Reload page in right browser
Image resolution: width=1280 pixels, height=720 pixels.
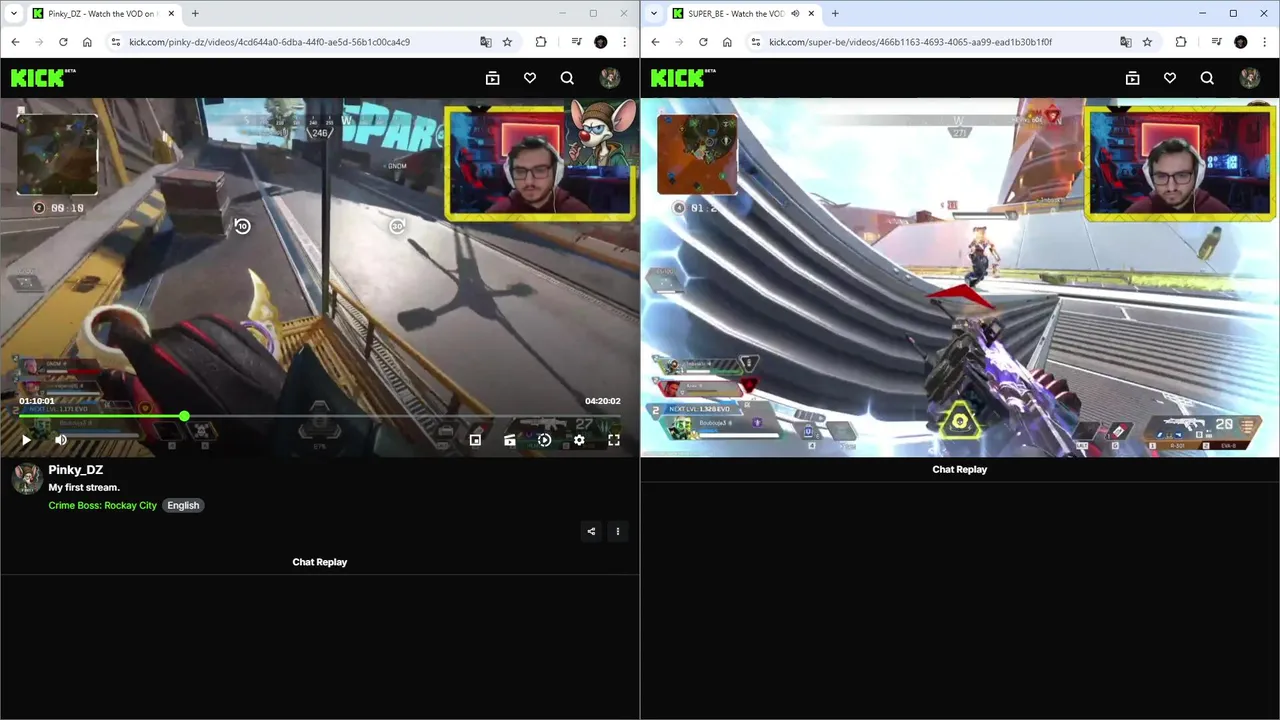coord(703,42)
